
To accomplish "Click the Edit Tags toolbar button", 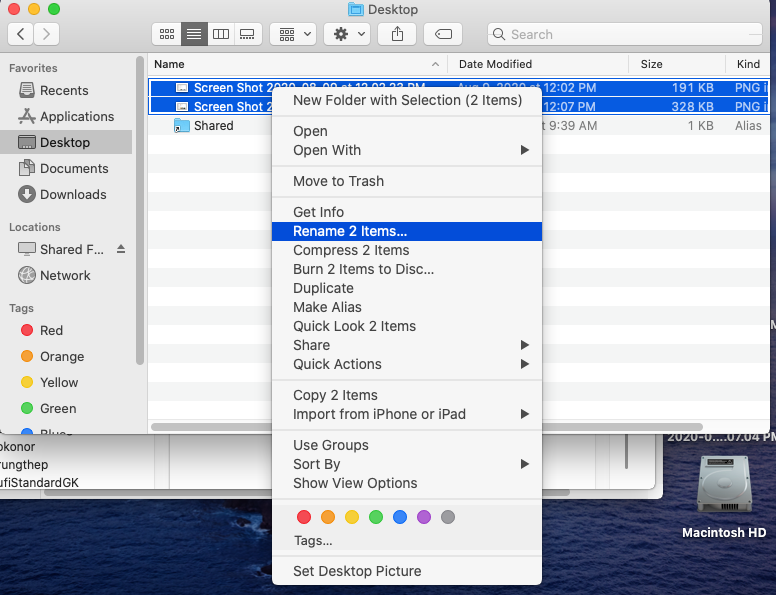I will (443, 34).
